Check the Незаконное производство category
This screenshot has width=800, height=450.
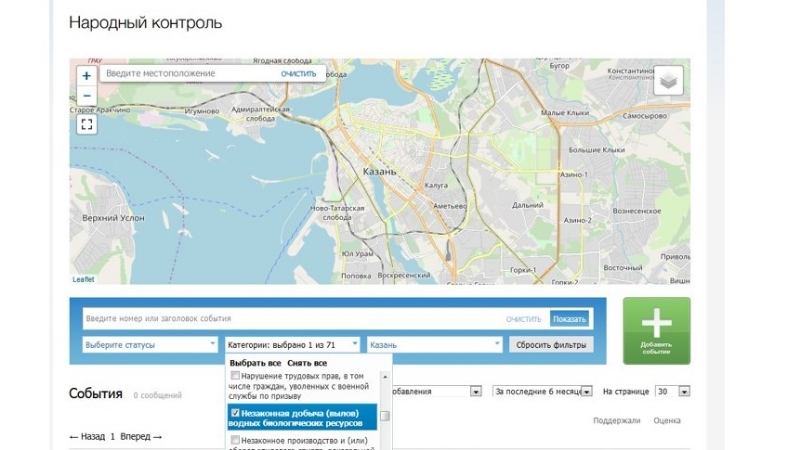click(235, 440)
